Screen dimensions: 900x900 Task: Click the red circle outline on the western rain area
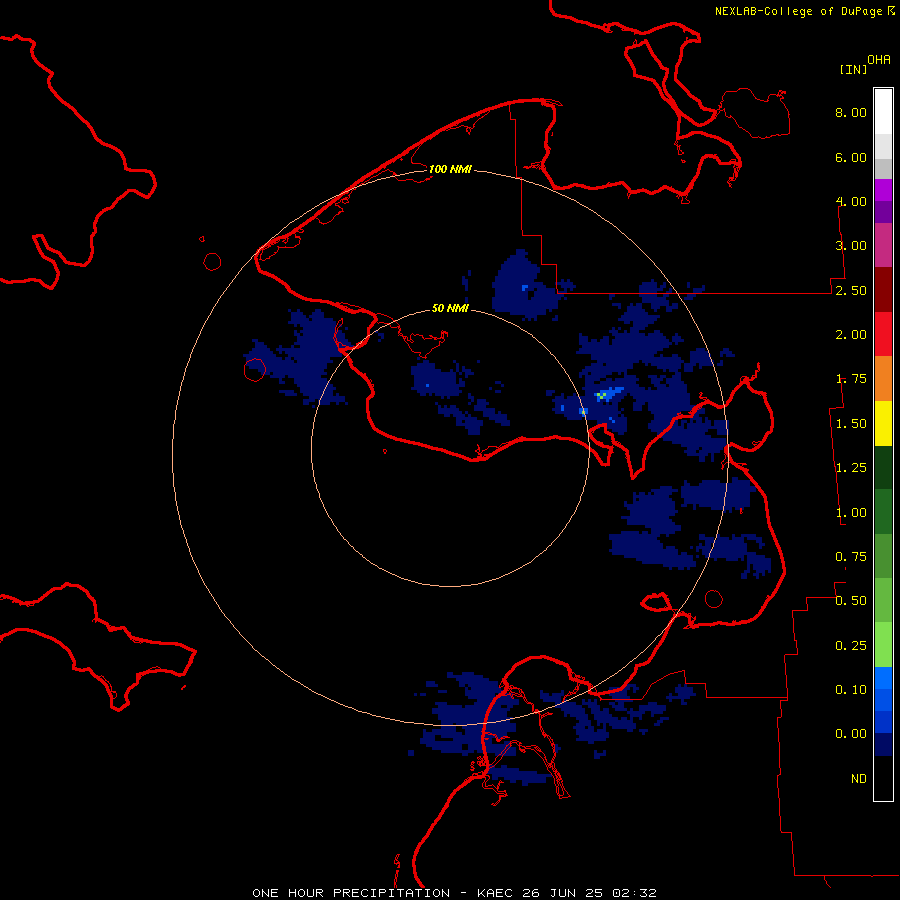tap(255, 370)
